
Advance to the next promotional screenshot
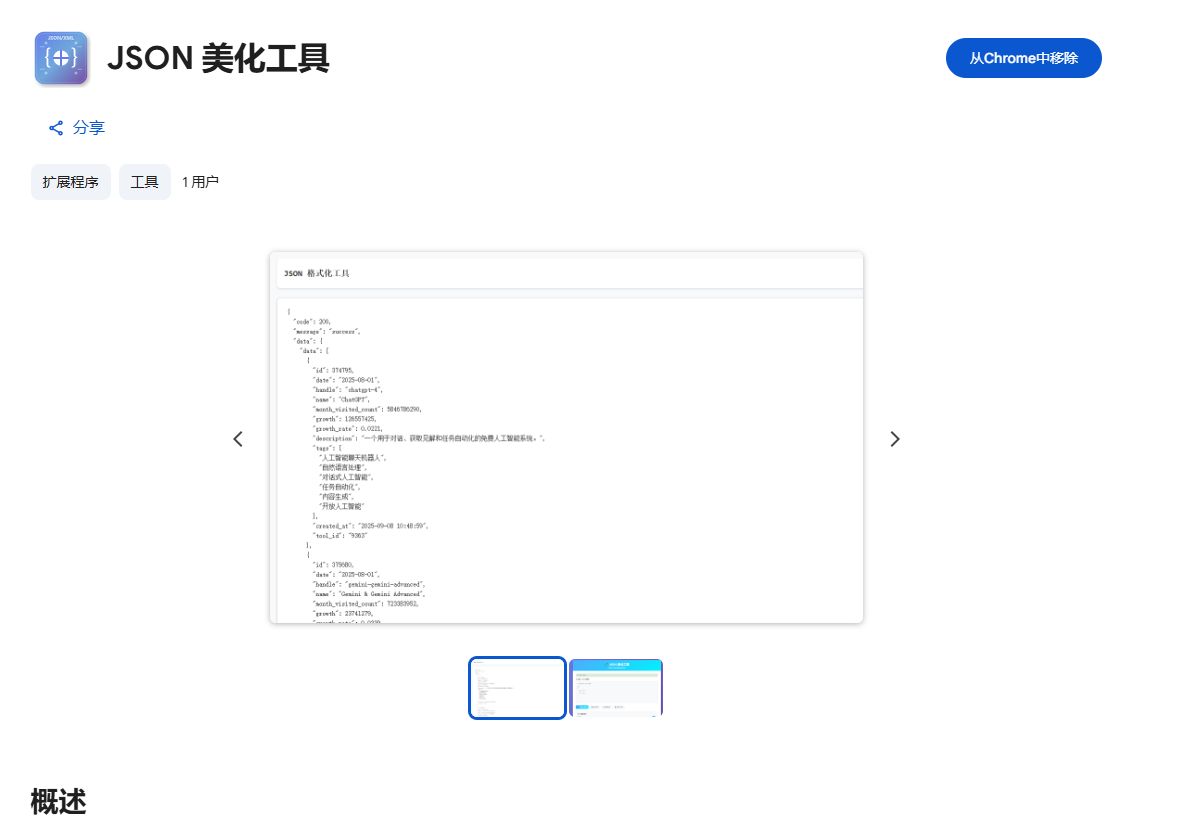point(894,438)
